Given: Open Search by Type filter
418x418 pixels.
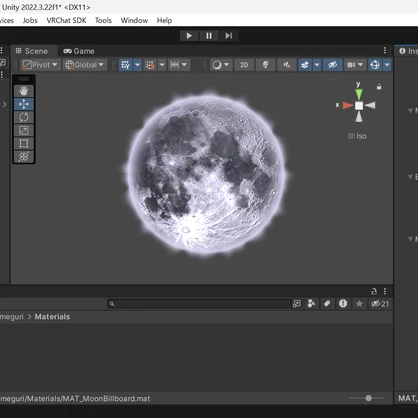Looking at the screenshot, I should click(311, 304).
